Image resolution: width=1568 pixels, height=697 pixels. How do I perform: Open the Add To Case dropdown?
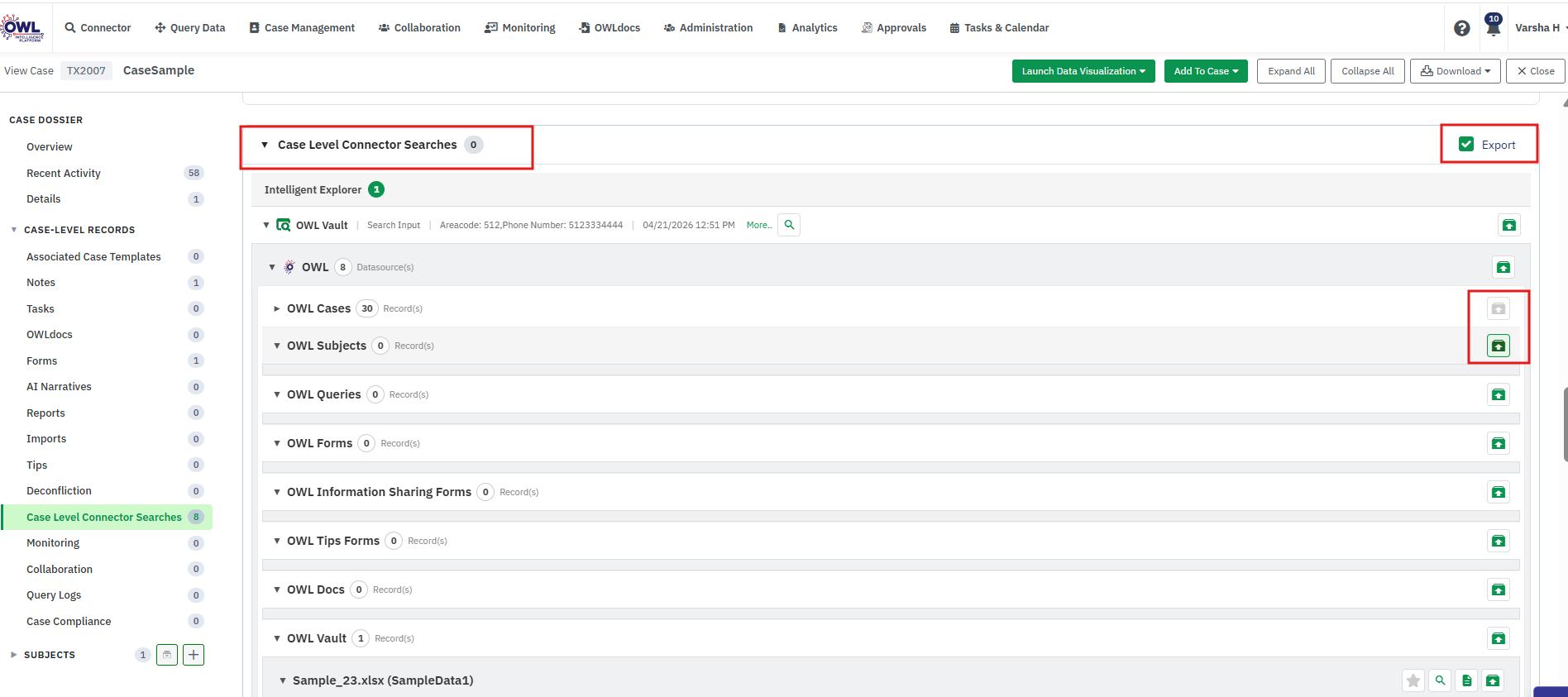1206,71
